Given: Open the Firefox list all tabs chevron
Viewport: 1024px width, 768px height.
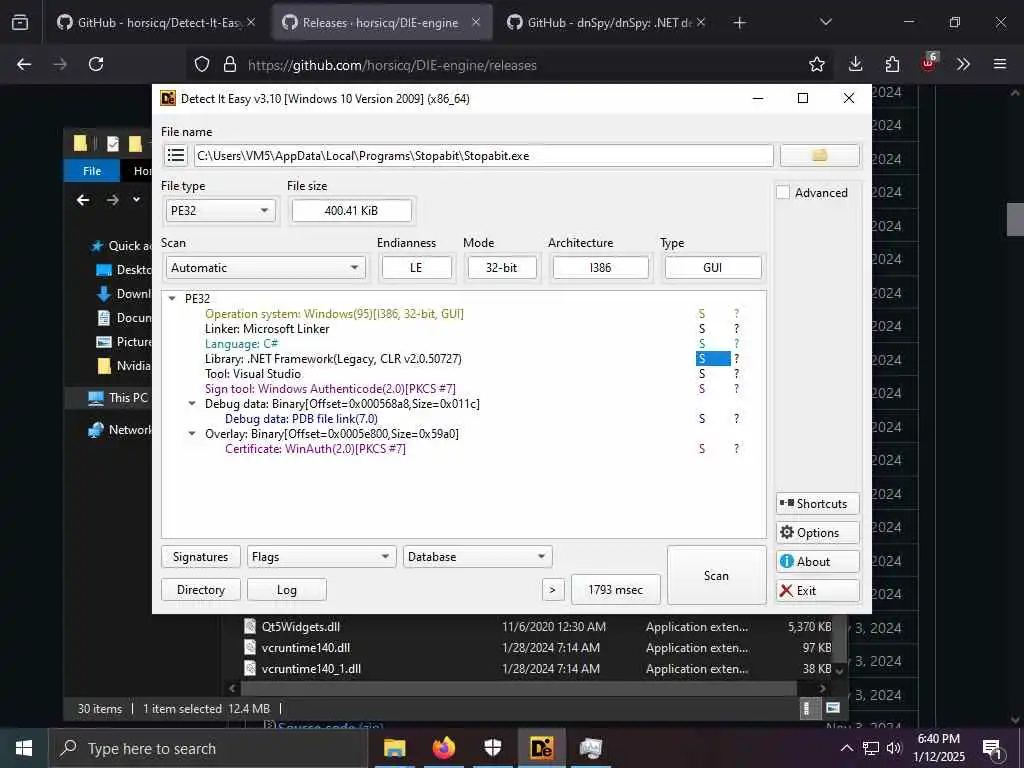Looking at the screenshot, I should 825,23.
